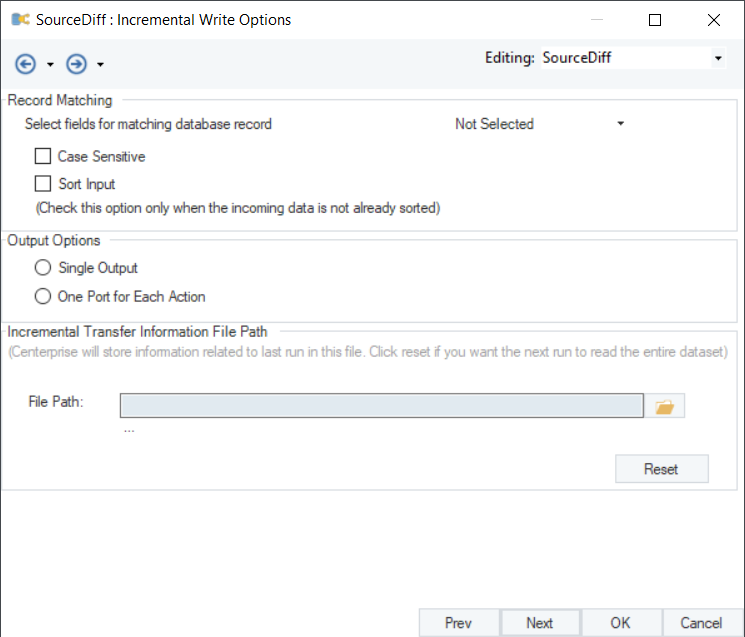Enable the Case Sensitive checkbox
745x637 pixels.
point(43,156)
